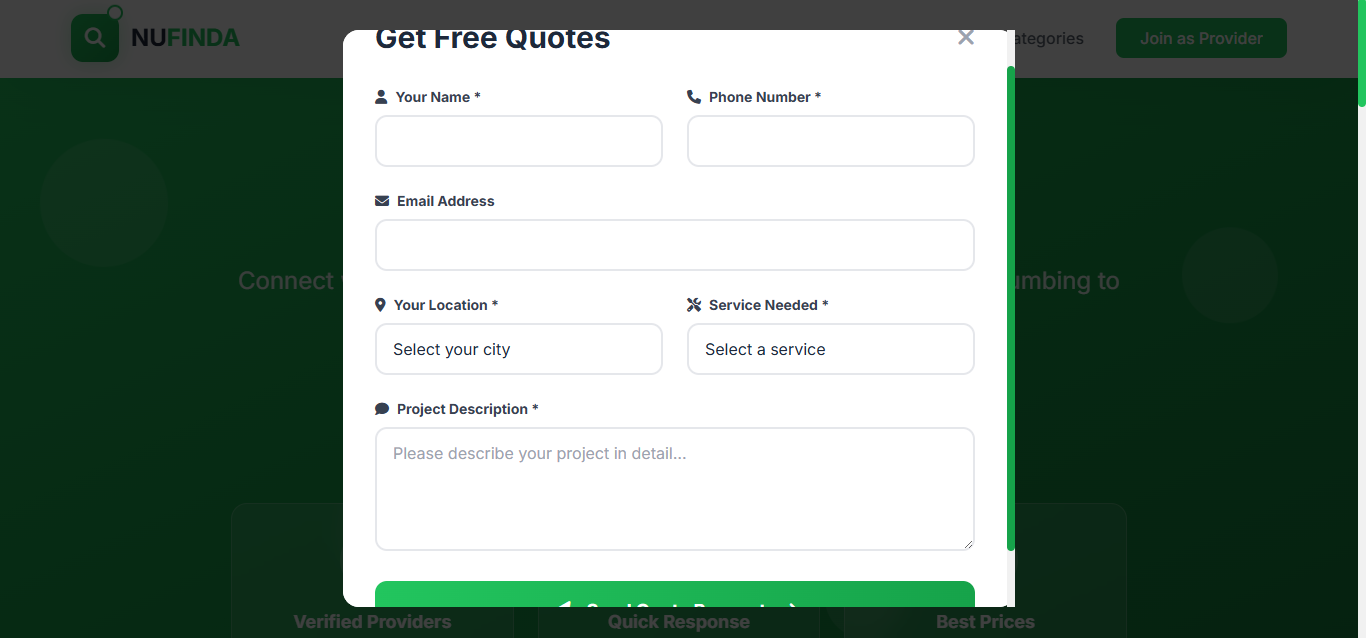Image resolution: width=1366 pixels, height=638 pixels.
Task: Click the tools icon beside Service Needed
Action: (x=694, y=305)
